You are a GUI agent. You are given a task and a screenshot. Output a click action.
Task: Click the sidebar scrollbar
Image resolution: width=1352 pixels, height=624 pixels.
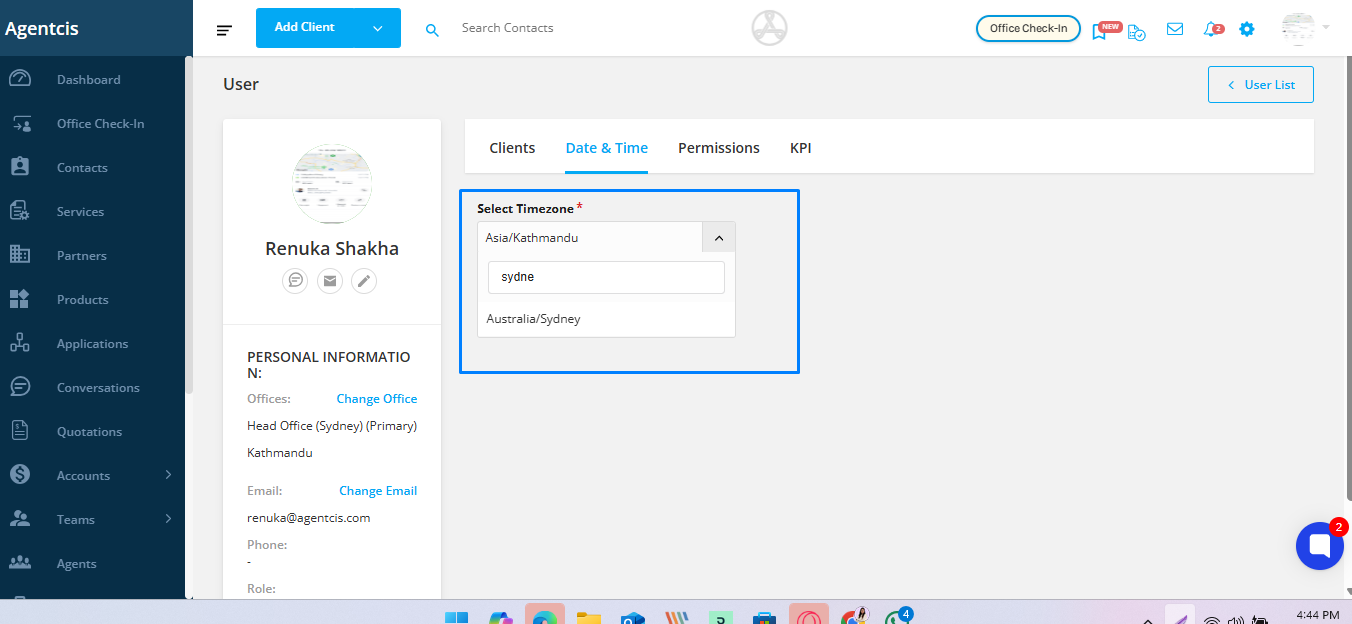(x=188, y=225)
